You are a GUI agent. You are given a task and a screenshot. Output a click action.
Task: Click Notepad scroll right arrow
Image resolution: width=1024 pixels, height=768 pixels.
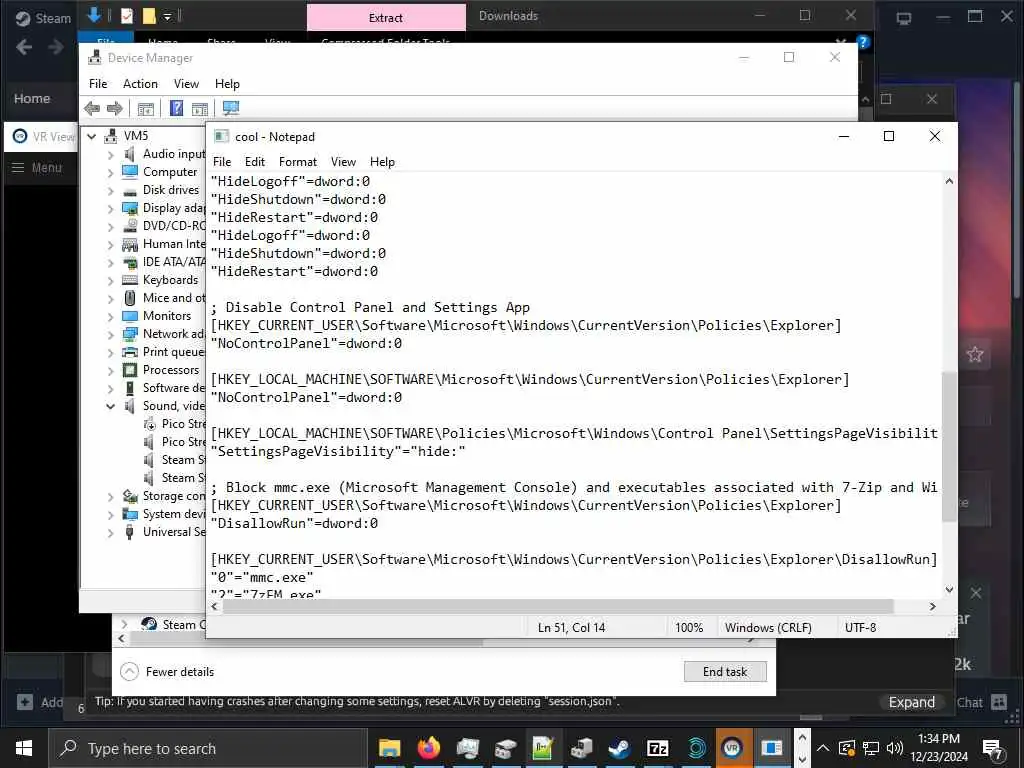pyautogui.click(x=933, y=606)
